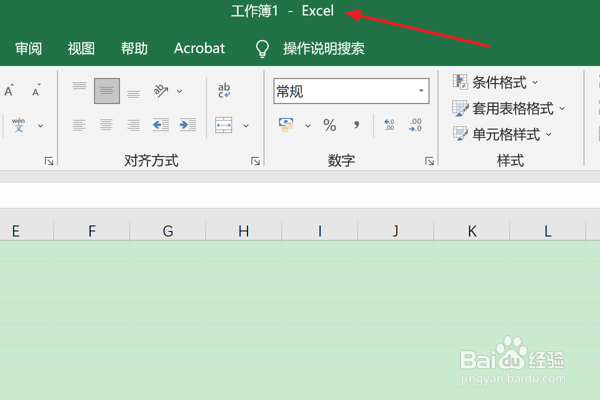Image resolution: width=600 pixels, height=400 pixels.
Task: Open 条件格式 conditional formatting menu
Action: (x=496, y=82)
